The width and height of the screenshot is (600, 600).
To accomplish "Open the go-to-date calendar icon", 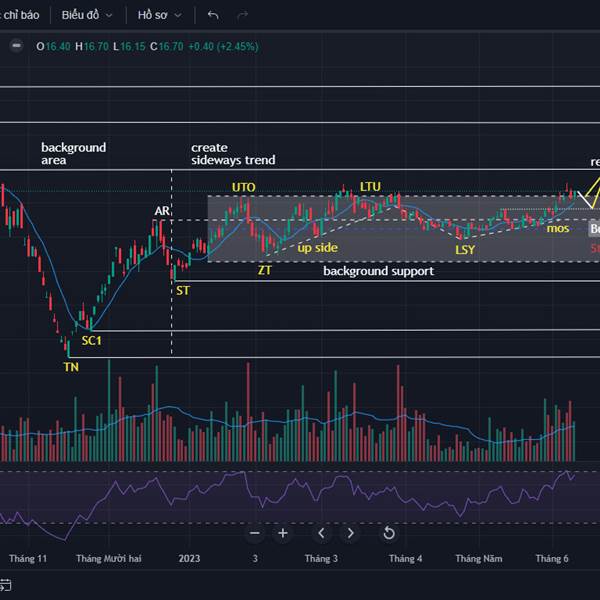I will 5,584.
